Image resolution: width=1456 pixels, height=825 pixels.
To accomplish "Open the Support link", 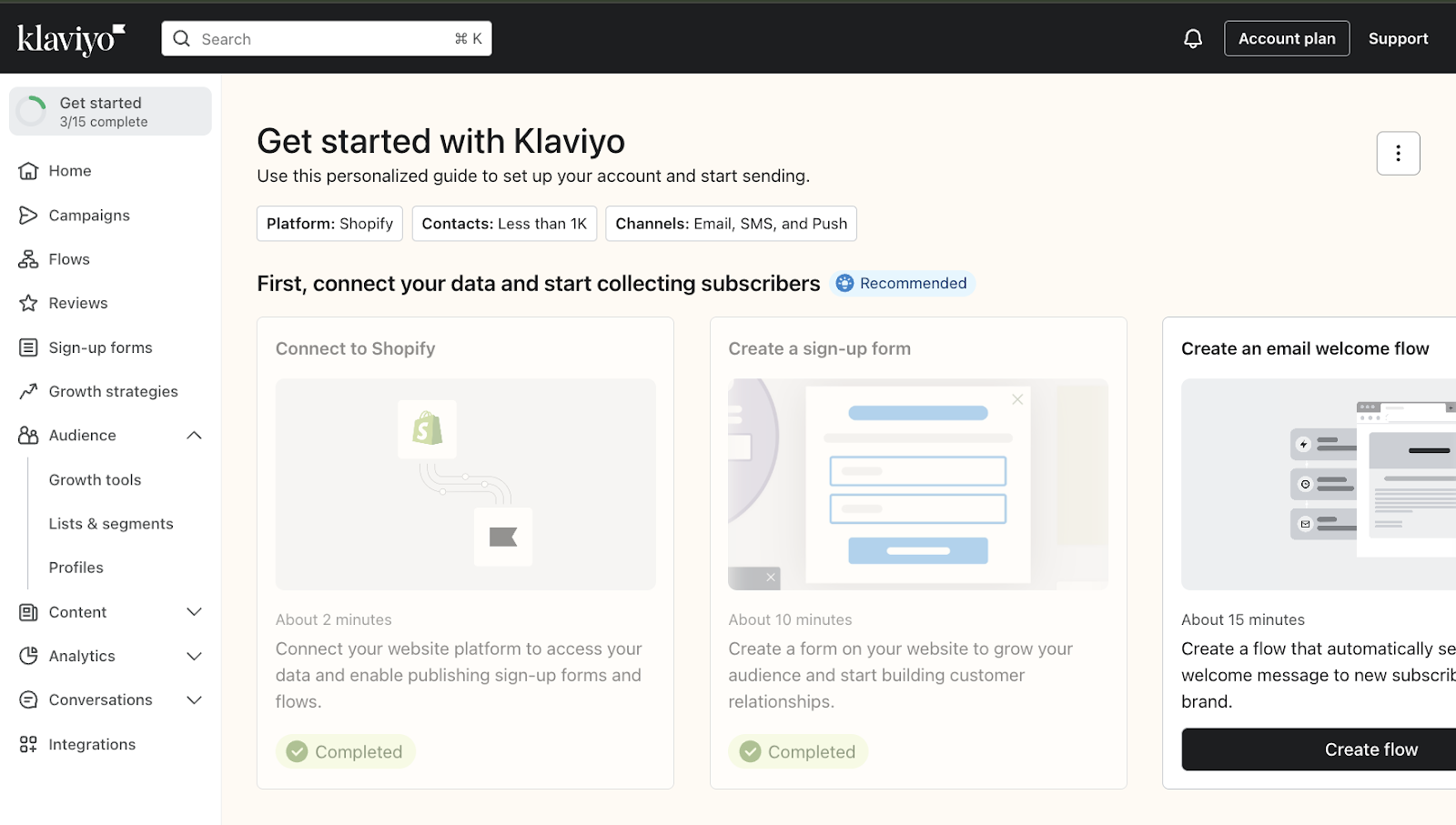I will (1398, 38).
